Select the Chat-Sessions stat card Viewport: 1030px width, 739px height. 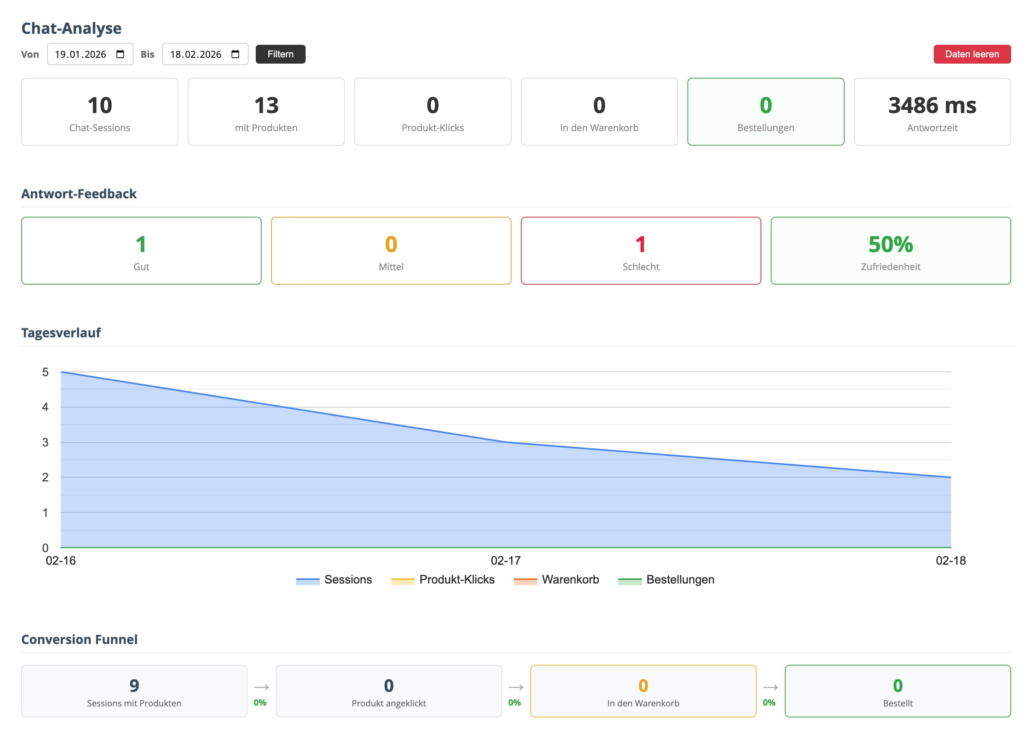click(100, 112)
